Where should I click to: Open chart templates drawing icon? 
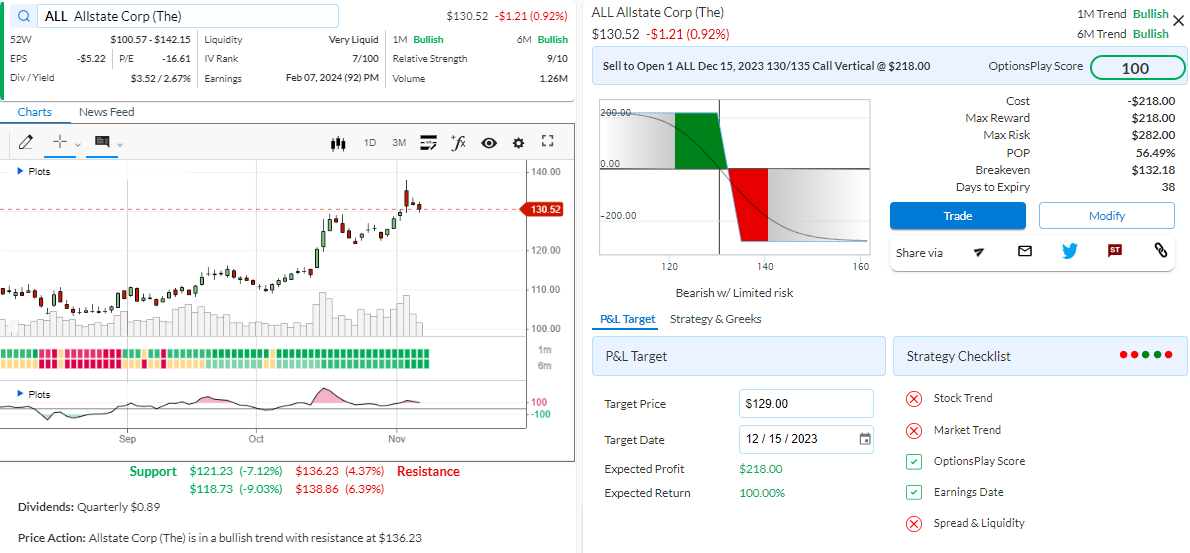[429, 142]
